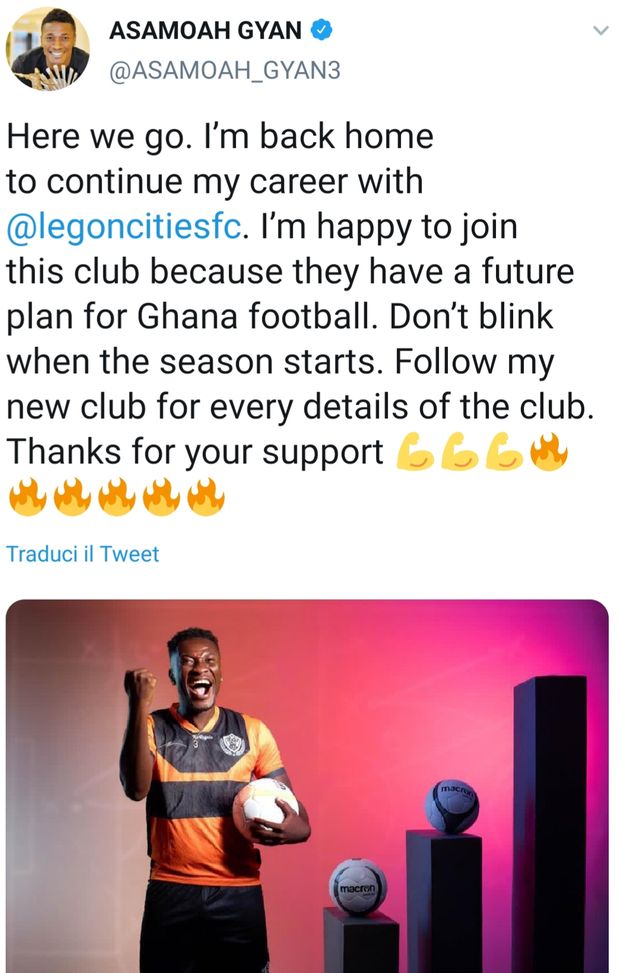Expand the tweet options chevron menu

click(x=600, y=31)
